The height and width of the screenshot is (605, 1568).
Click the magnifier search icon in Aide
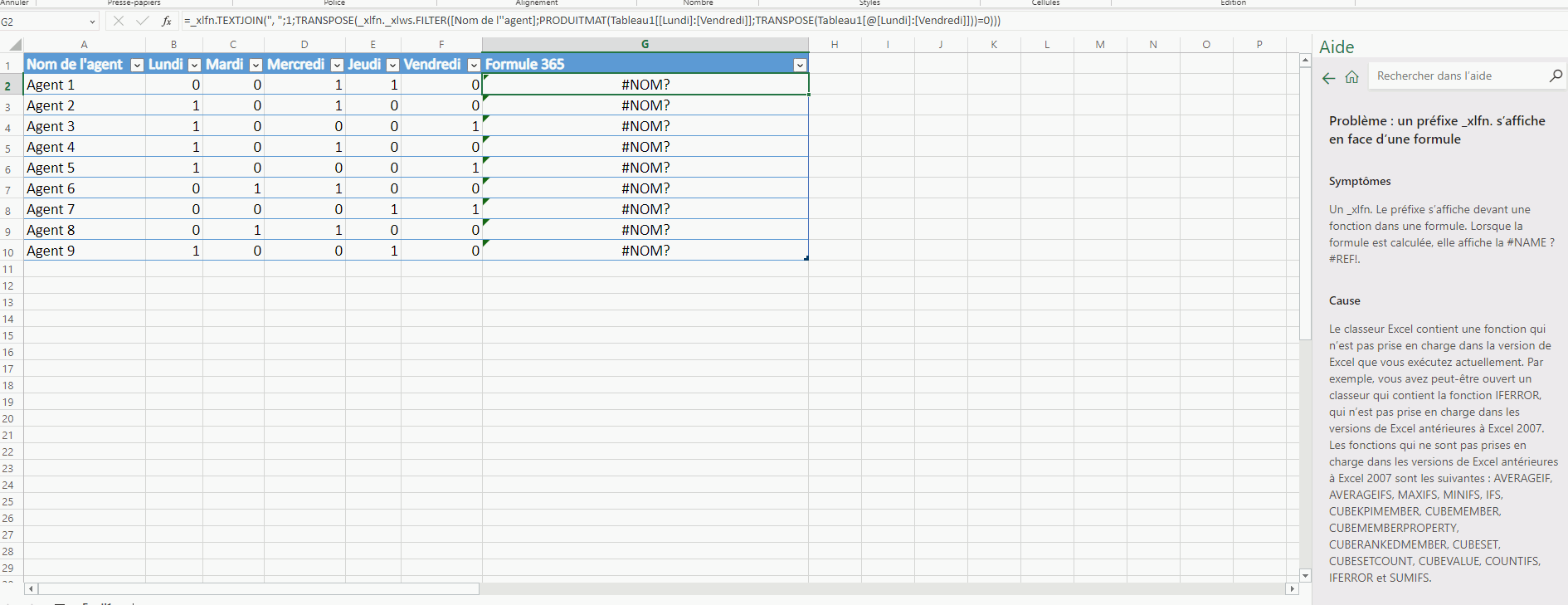[x=1556, y=76]
